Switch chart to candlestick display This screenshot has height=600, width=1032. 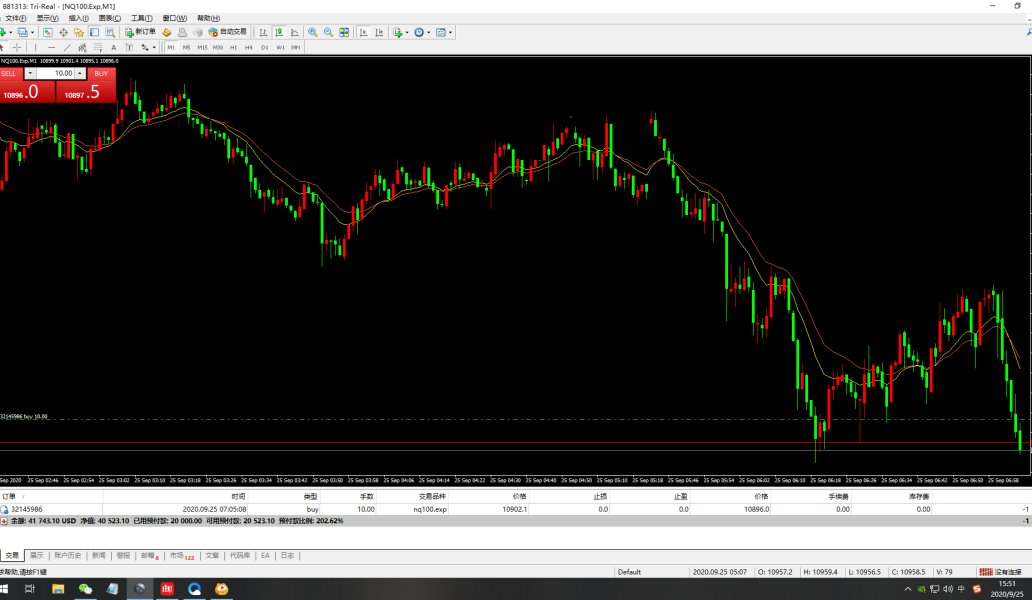277,32
